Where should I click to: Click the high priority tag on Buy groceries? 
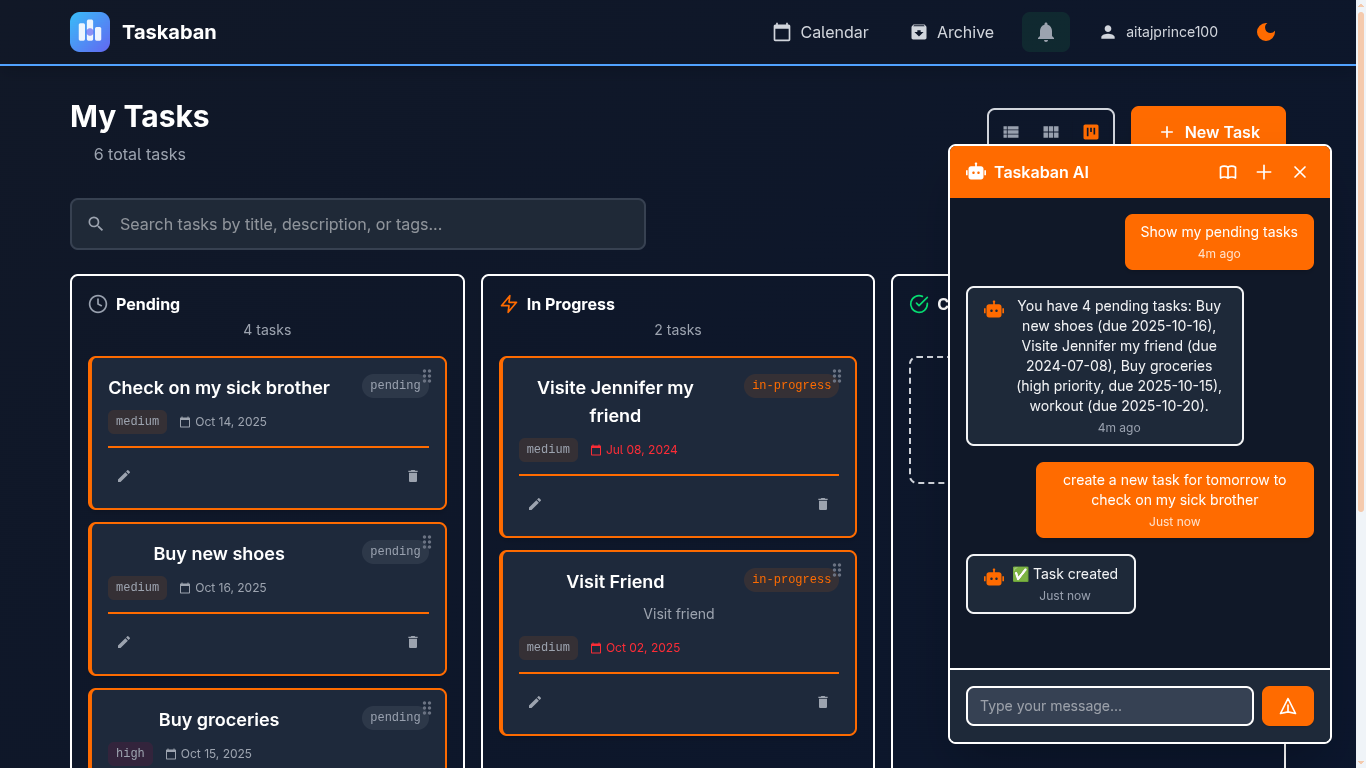click(130, 754)
